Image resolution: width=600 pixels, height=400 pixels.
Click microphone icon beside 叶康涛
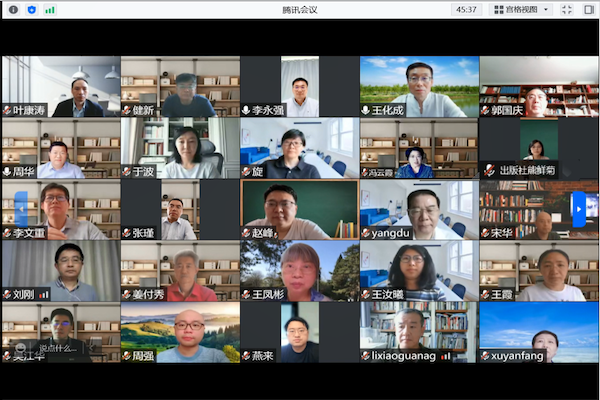(7, 110)
